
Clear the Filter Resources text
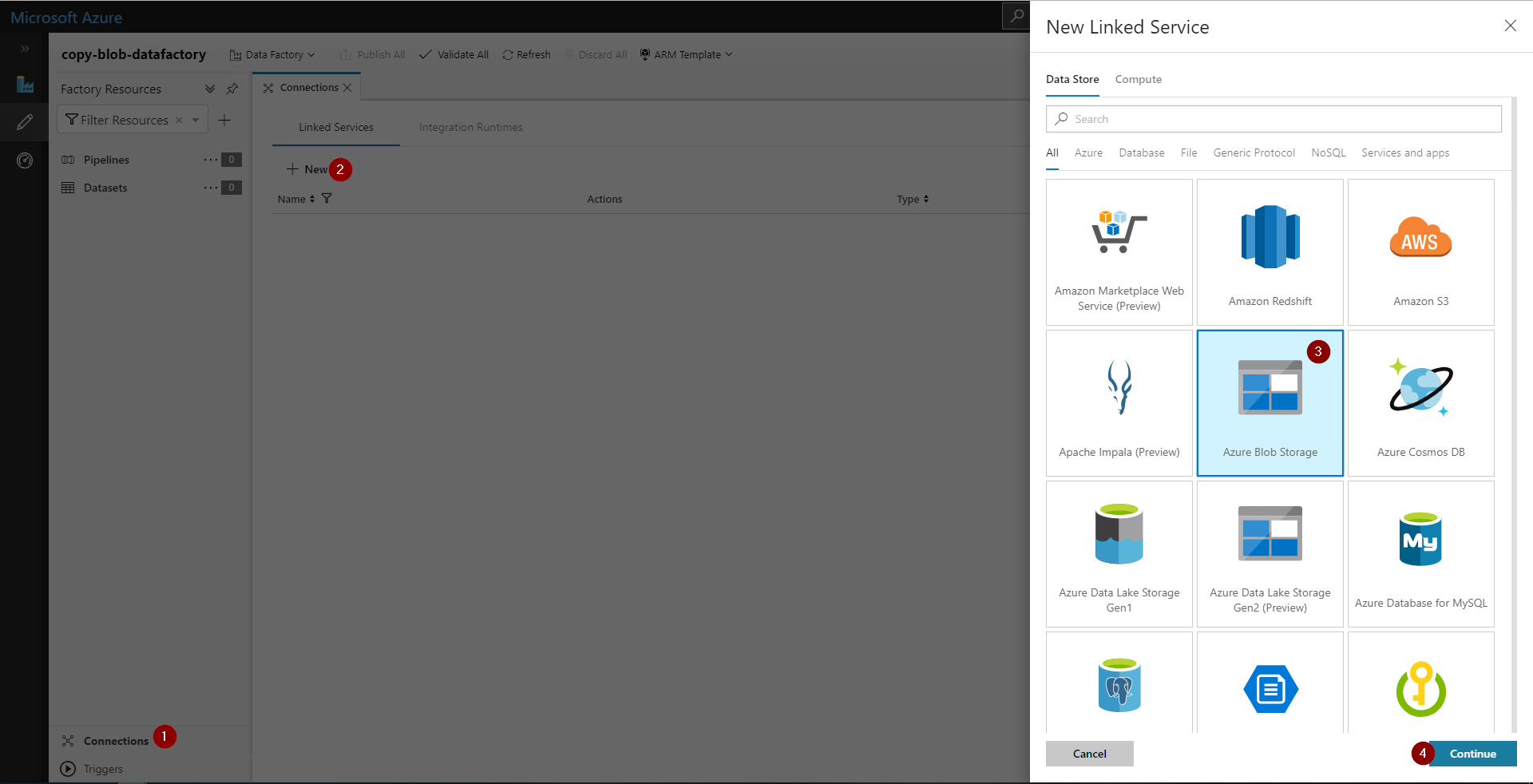tap(179, 120)
